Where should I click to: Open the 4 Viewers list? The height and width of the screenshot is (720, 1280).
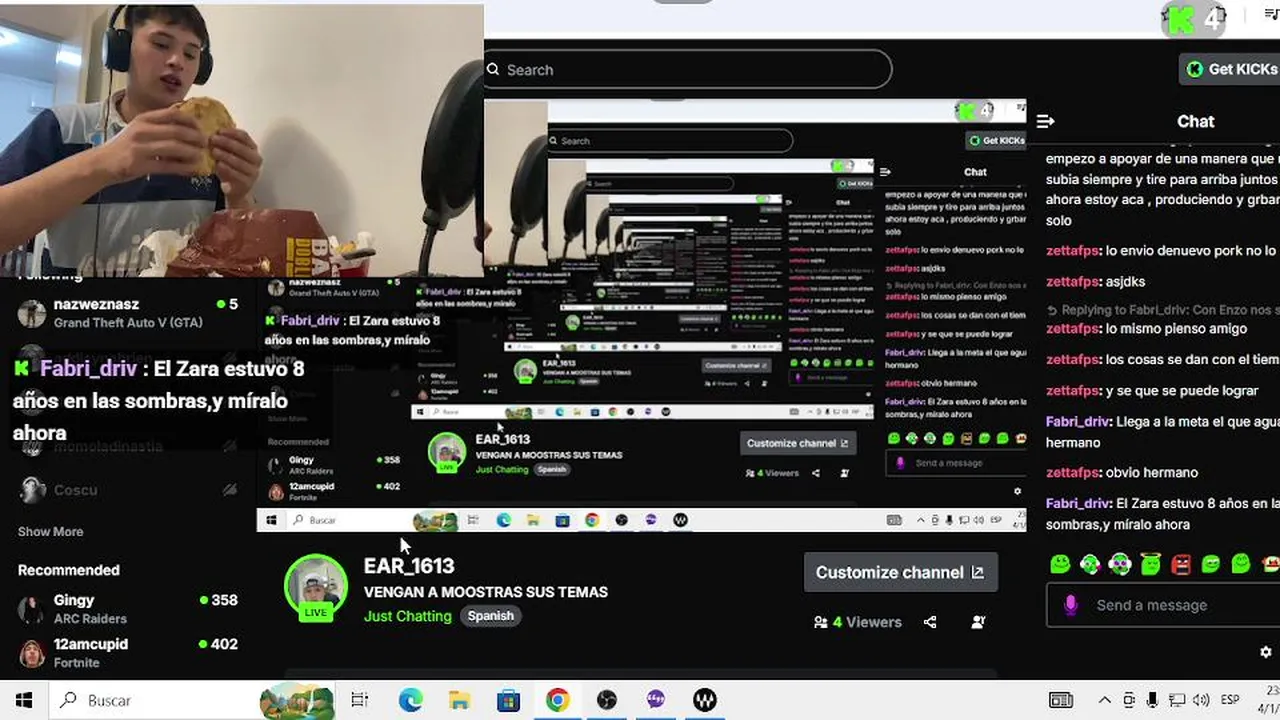pyautogui.click(x=857, y=622)
